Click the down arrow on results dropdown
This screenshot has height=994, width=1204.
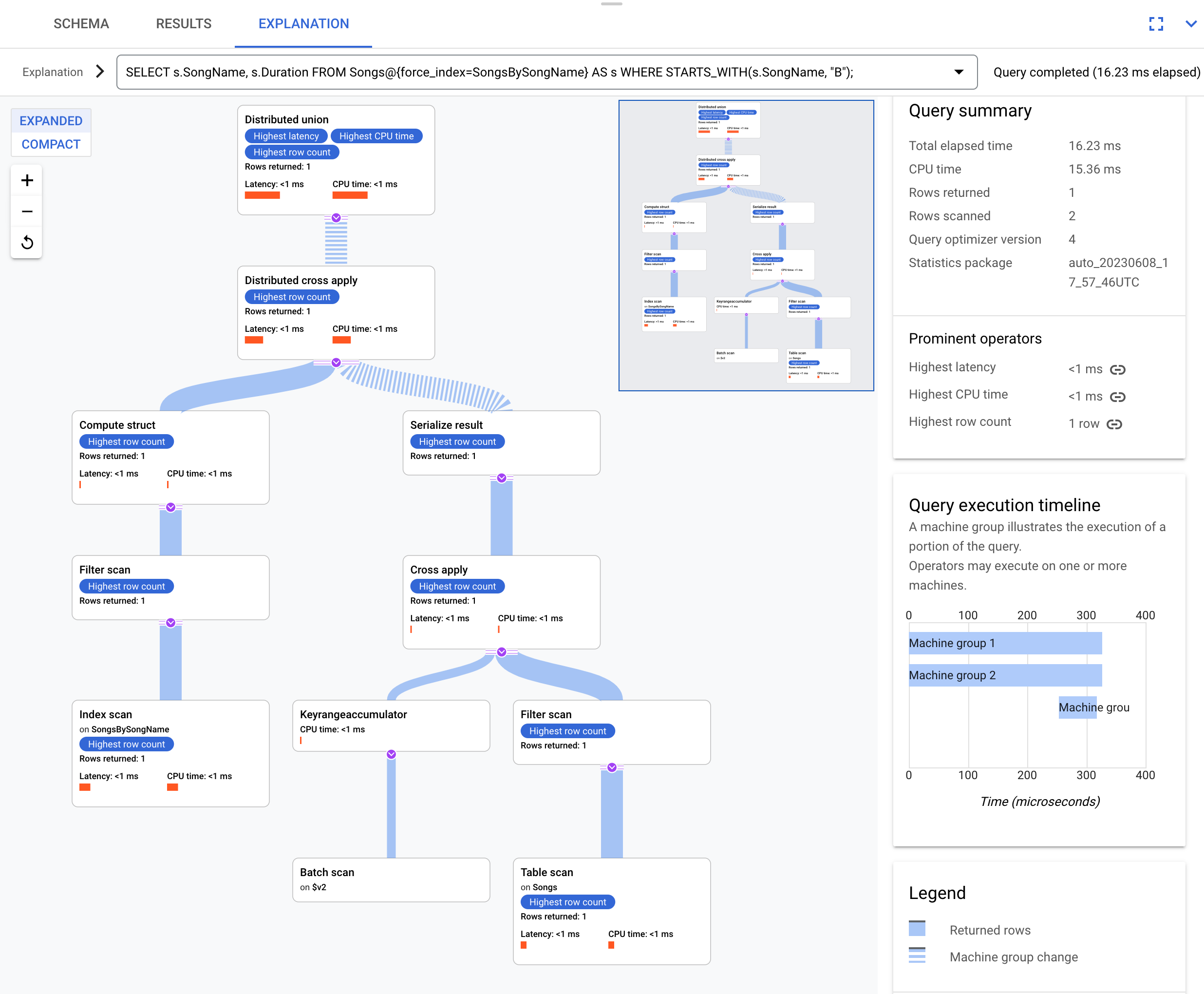click(958, 71)
